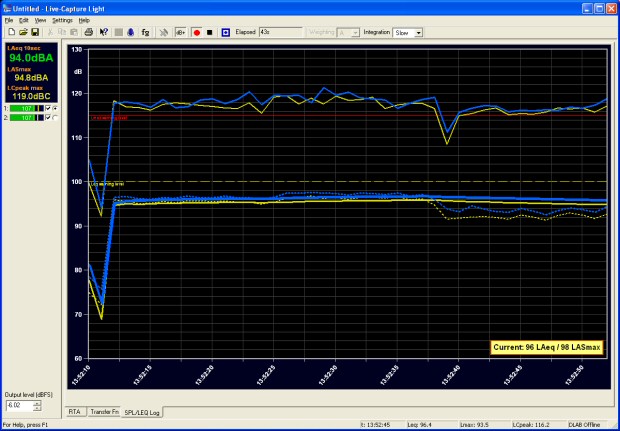Click the 120 dB axis label
Viewport: 620px width, 431px height.
tap(76, 93)
